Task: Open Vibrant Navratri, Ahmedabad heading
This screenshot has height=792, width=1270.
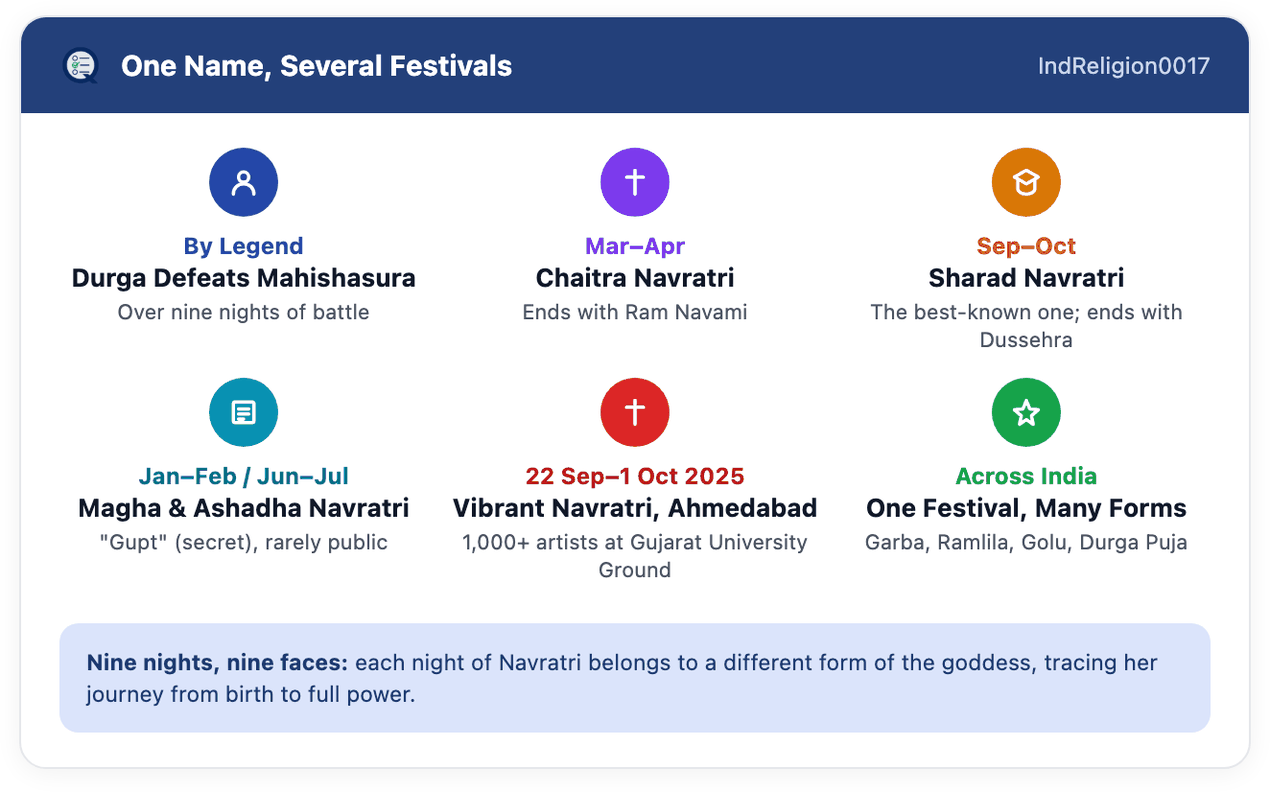Action: click(x=635, y=508)
